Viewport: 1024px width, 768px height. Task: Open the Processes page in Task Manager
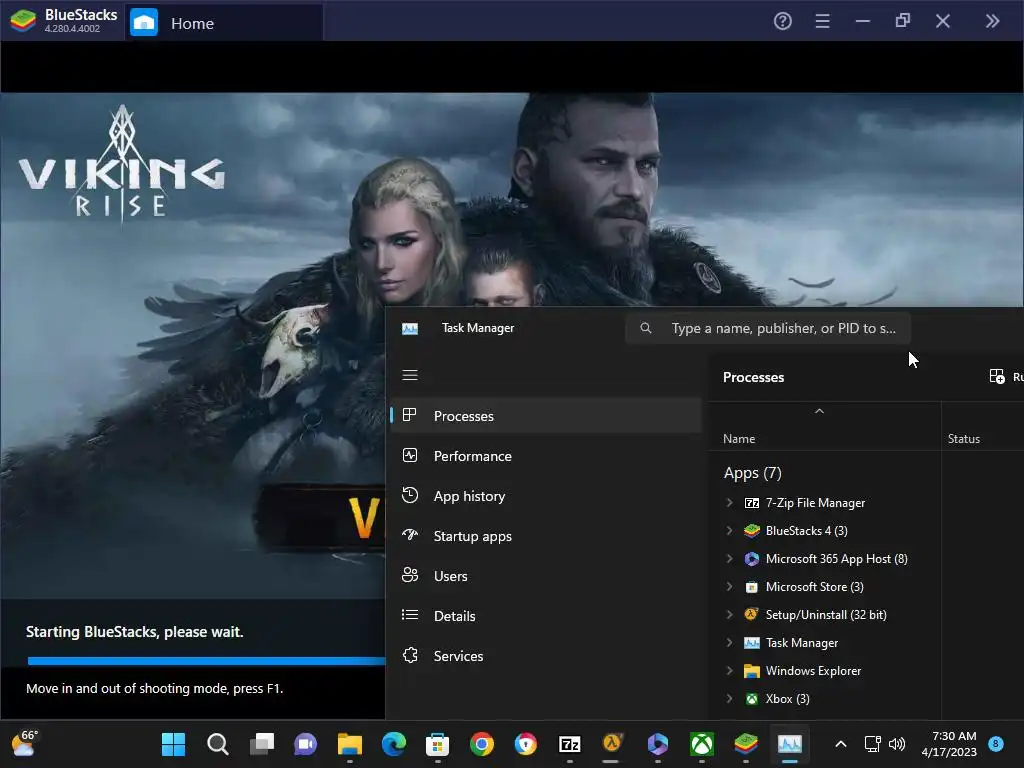(x=546, y=416)
